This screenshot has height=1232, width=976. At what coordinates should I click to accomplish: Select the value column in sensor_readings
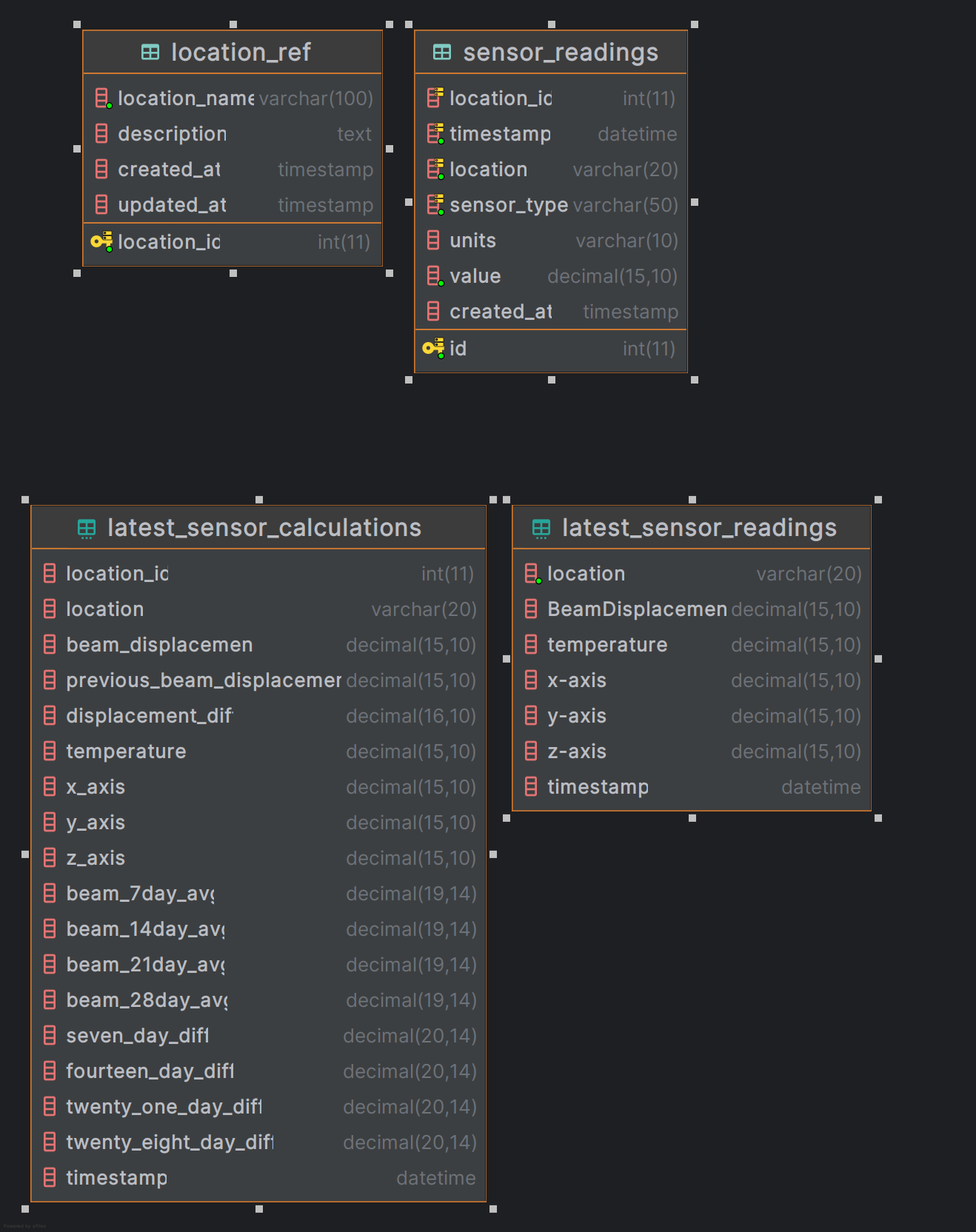click(x=551, y=276)
